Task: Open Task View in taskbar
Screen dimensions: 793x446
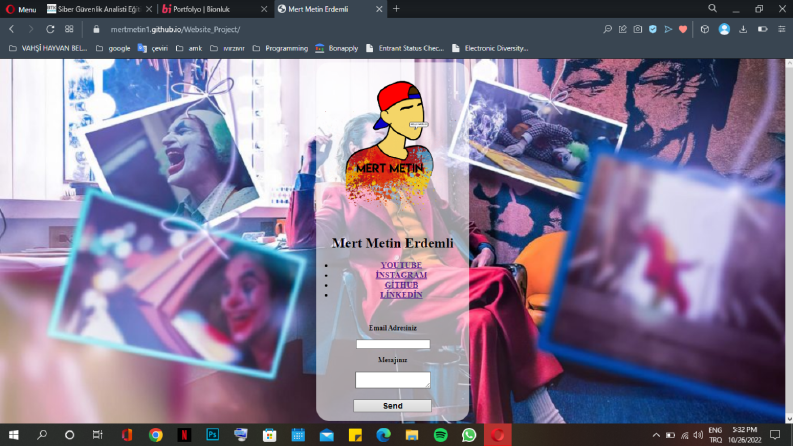Action: click(98, 435)
